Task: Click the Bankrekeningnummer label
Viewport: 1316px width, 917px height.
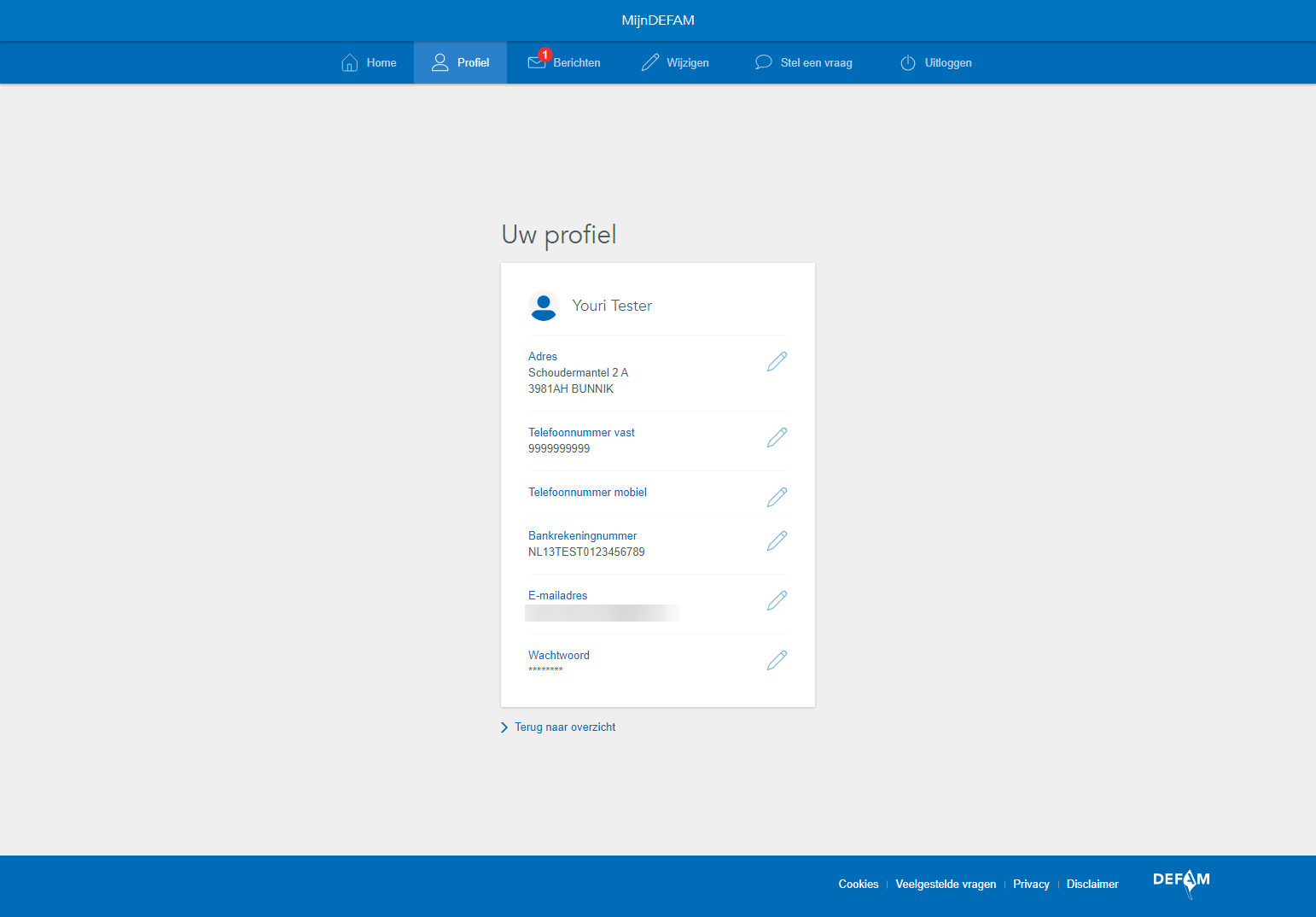Action: coord(582,536)
